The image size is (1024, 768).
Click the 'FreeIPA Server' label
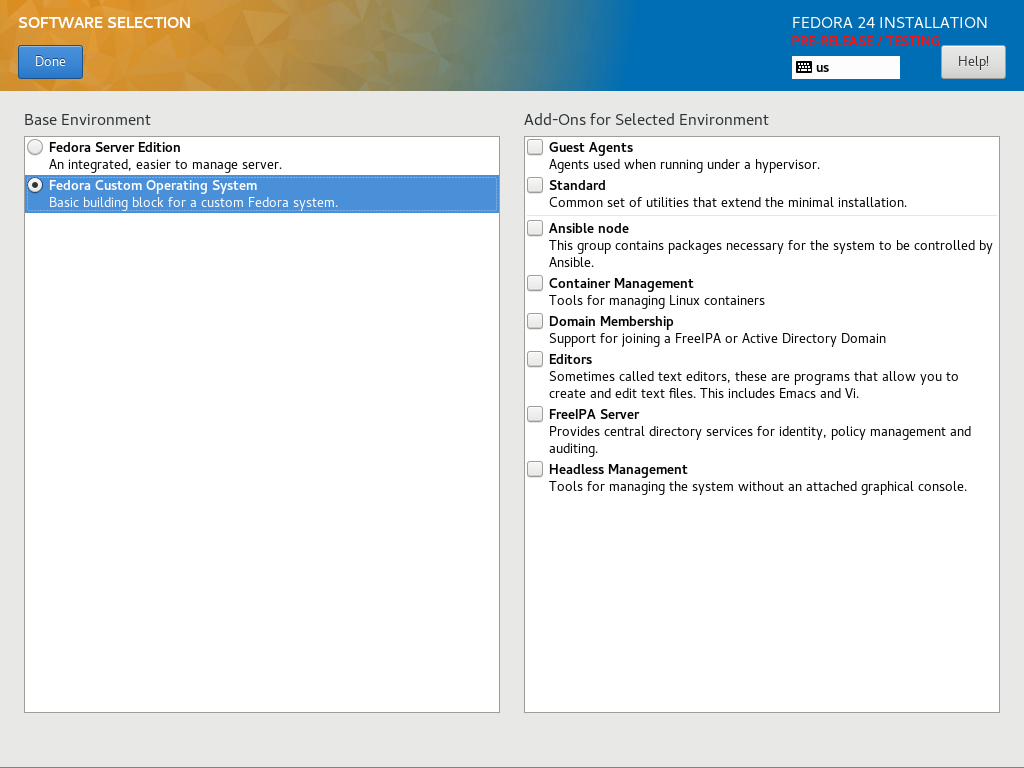[x=594, y=414]
